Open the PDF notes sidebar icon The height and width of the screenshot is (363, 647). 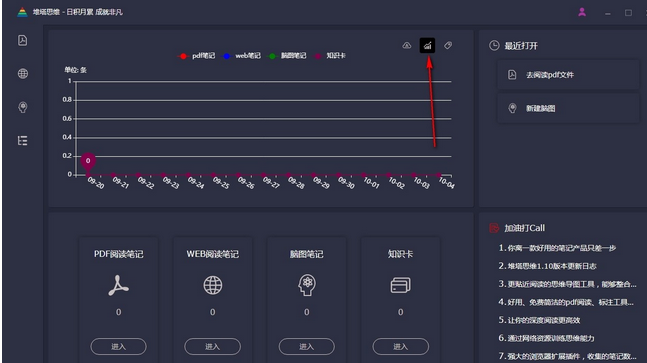pos(23,40)
